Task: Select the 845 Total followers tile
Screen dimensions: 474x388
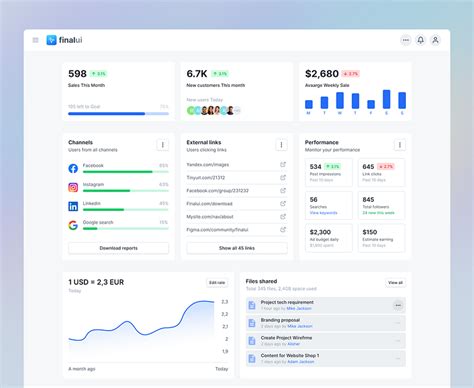Action: click(x=381, y=205)
